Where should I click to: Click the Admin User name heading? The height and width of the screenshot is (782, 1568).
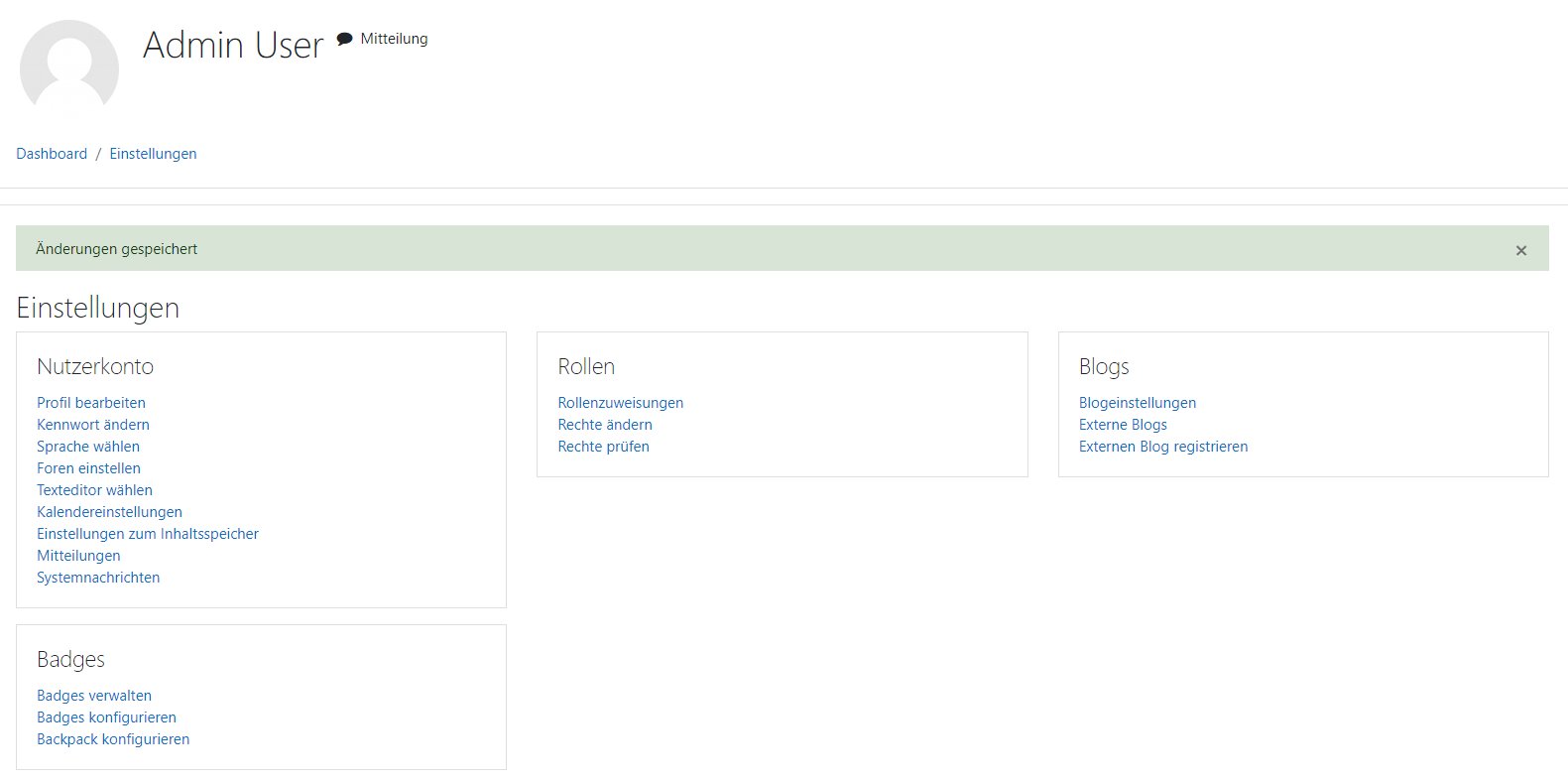pos(233,46)
